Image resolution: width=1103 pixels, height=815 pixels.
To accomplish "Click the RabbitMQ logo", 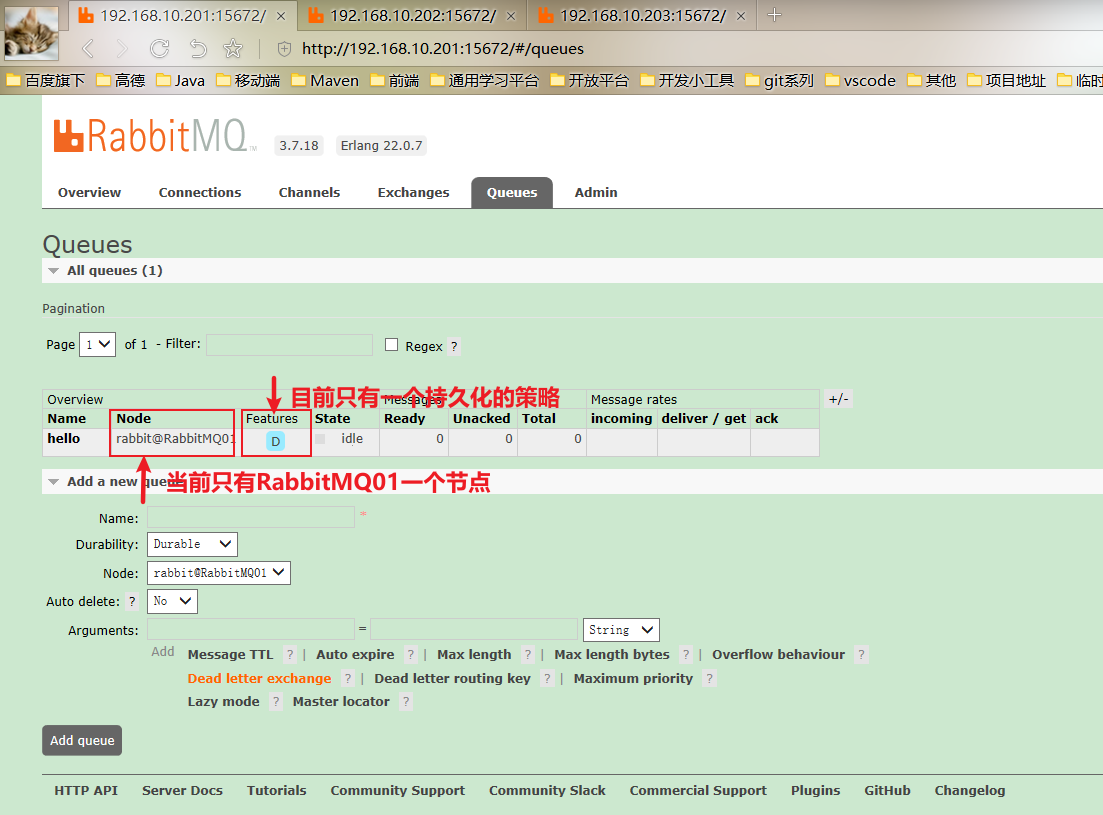I will click(x=155, y=136).
